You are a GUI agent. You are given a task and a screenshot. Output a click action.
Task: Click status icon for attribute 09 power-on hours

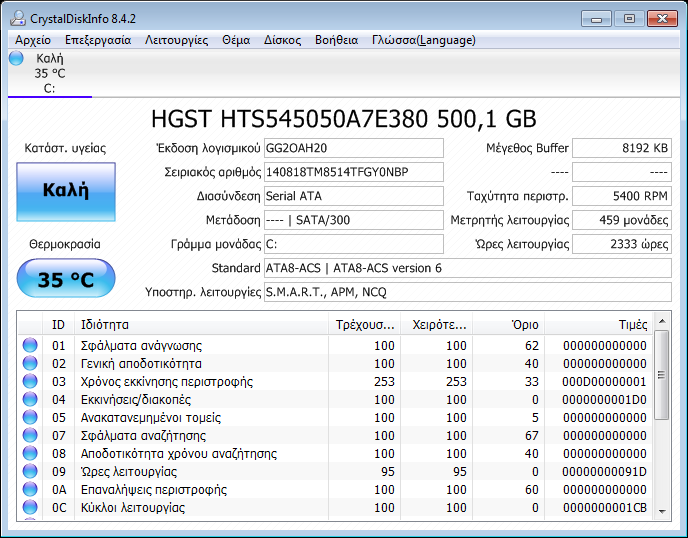pos(30,472)
